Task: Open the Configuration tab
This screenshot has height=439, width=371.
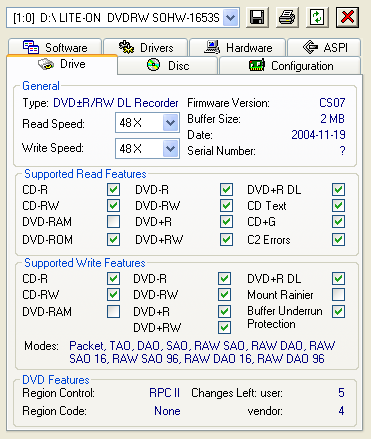Action: [x=290, y=65]
